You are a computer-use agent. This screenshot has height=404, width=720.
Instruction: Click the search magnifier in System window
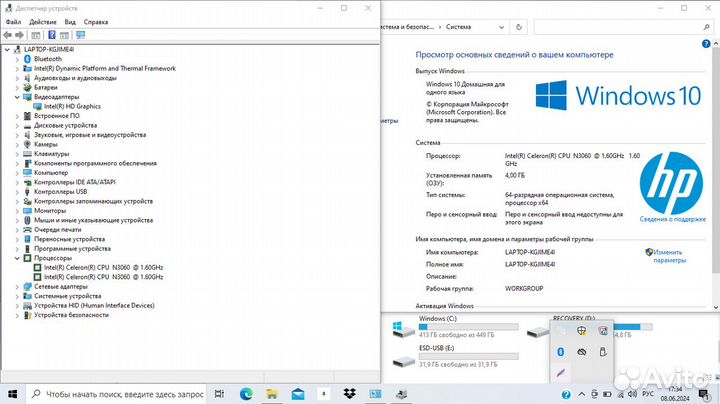click(706, 27)
